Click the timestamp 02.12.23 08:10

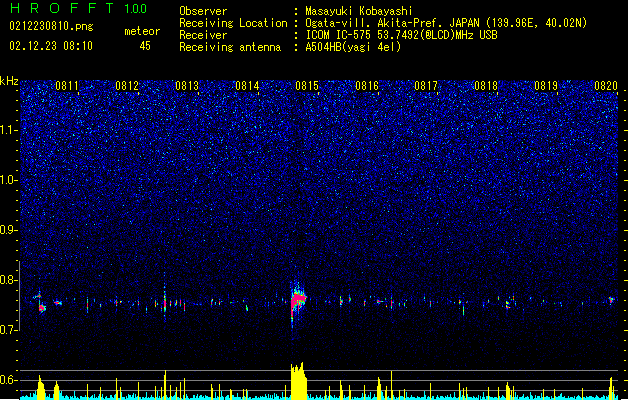[51, 46]
